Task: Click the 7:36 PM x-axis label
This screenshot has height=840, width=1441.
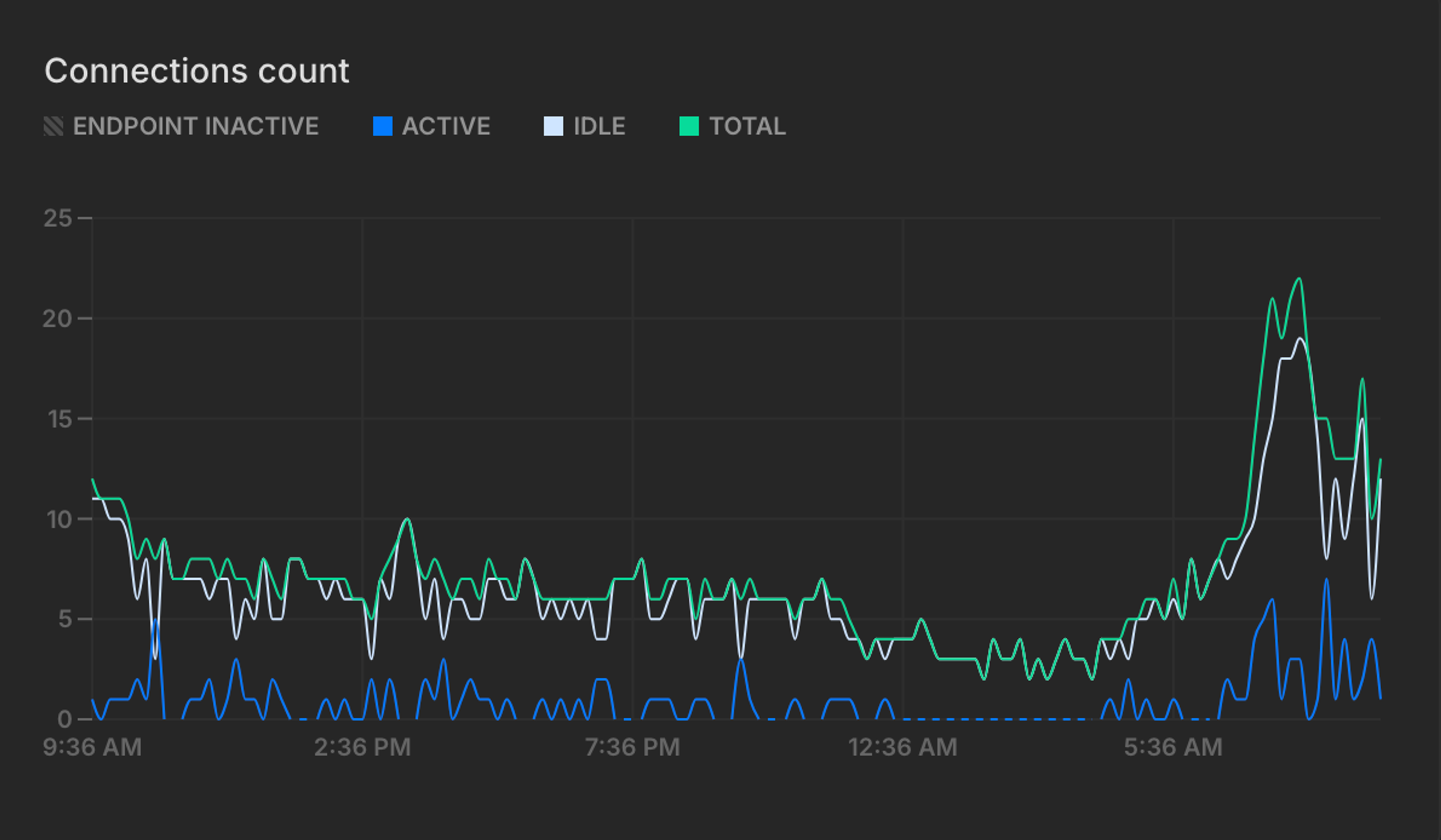Action: [632, 747]
